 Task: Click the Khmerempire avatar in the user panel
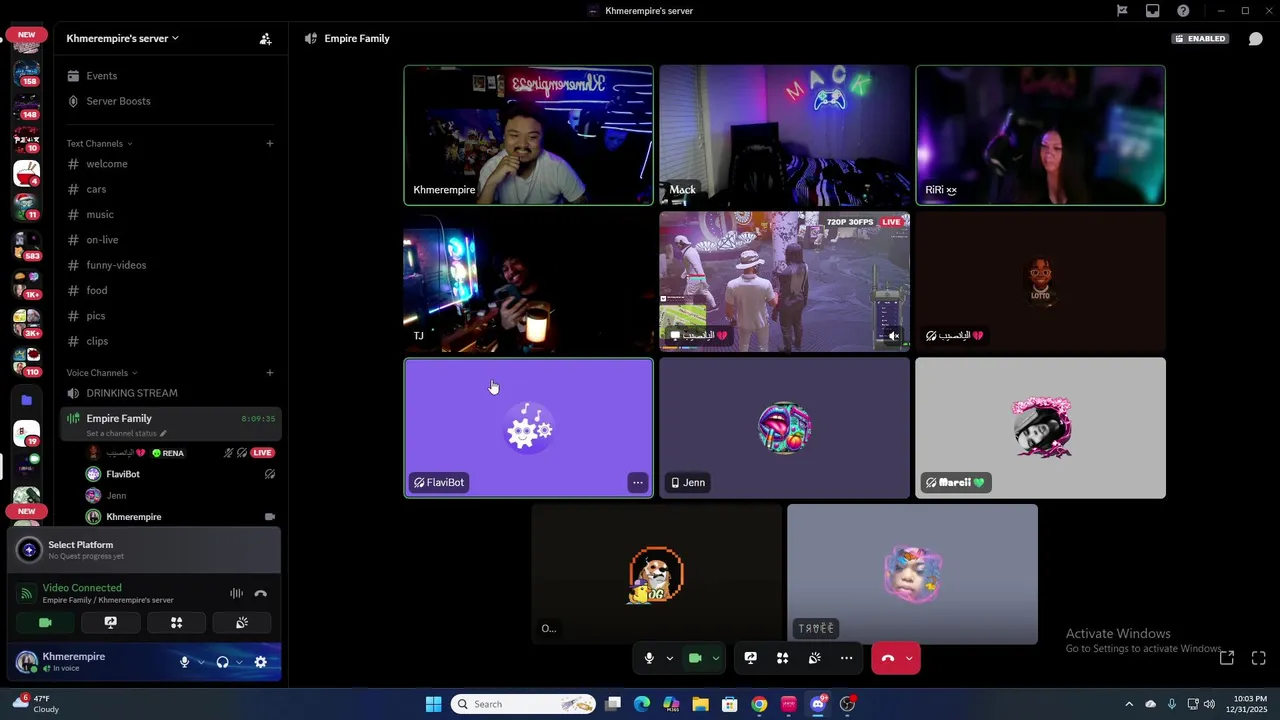(26, 662)
